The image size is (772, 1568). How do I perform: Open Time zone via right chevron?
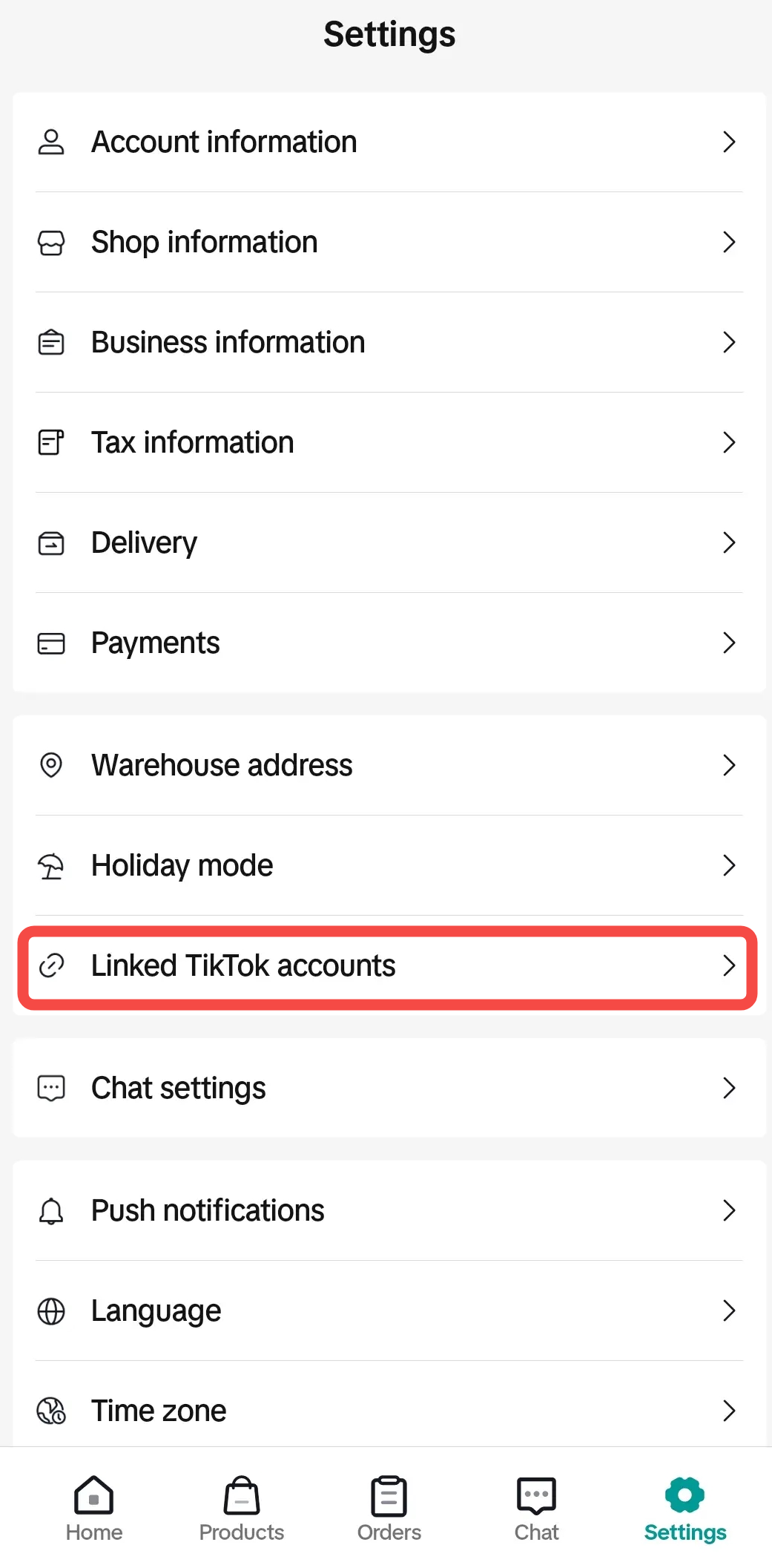tap(729, 1411)
